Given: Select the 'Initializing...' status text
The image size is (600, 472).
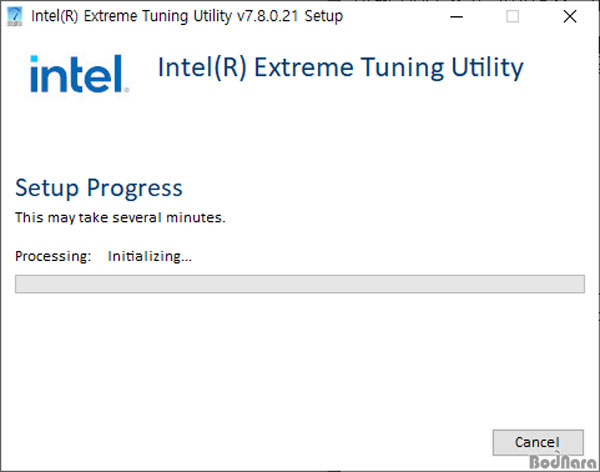Looking at the screenshot, I should point(150,256).
